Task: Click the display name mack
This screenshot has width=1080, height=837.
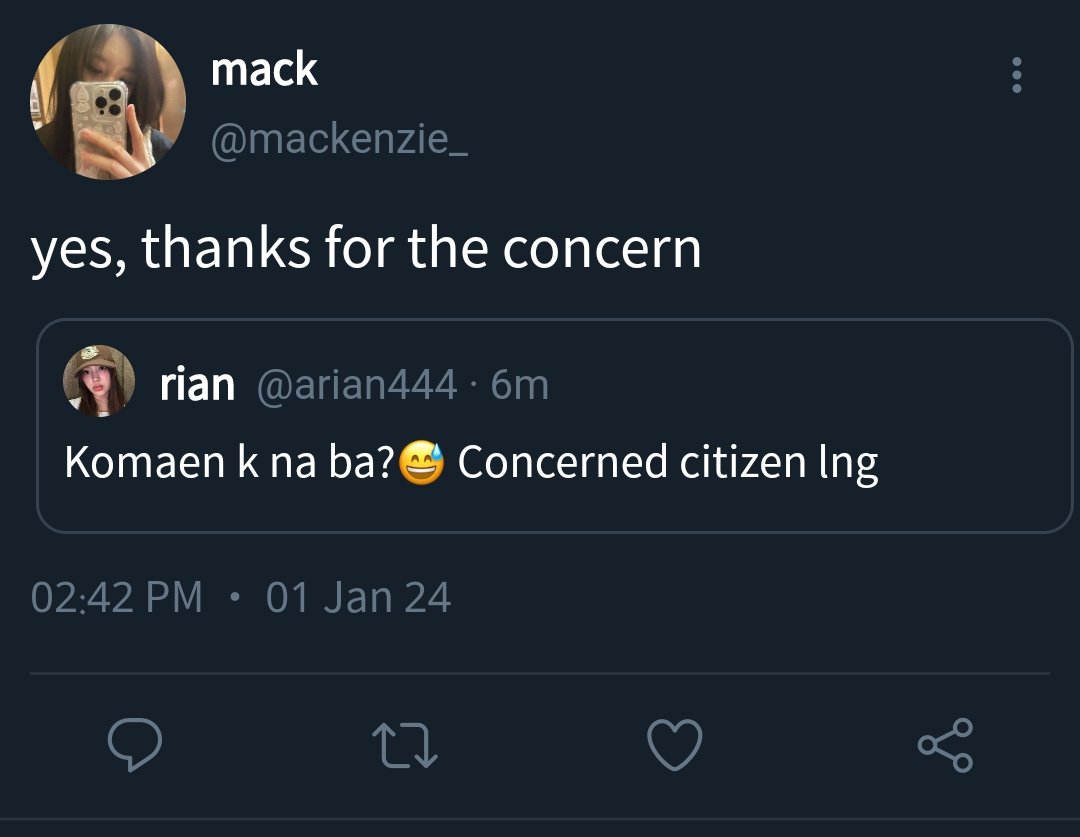Action: pos(264,69)
